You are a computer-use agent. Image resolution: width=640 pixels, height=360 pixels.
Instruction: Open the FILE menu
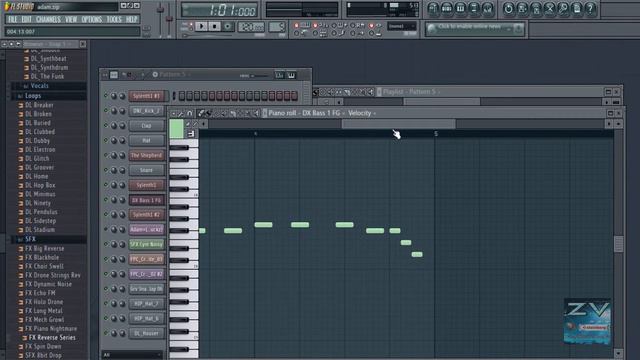point(13,19)
